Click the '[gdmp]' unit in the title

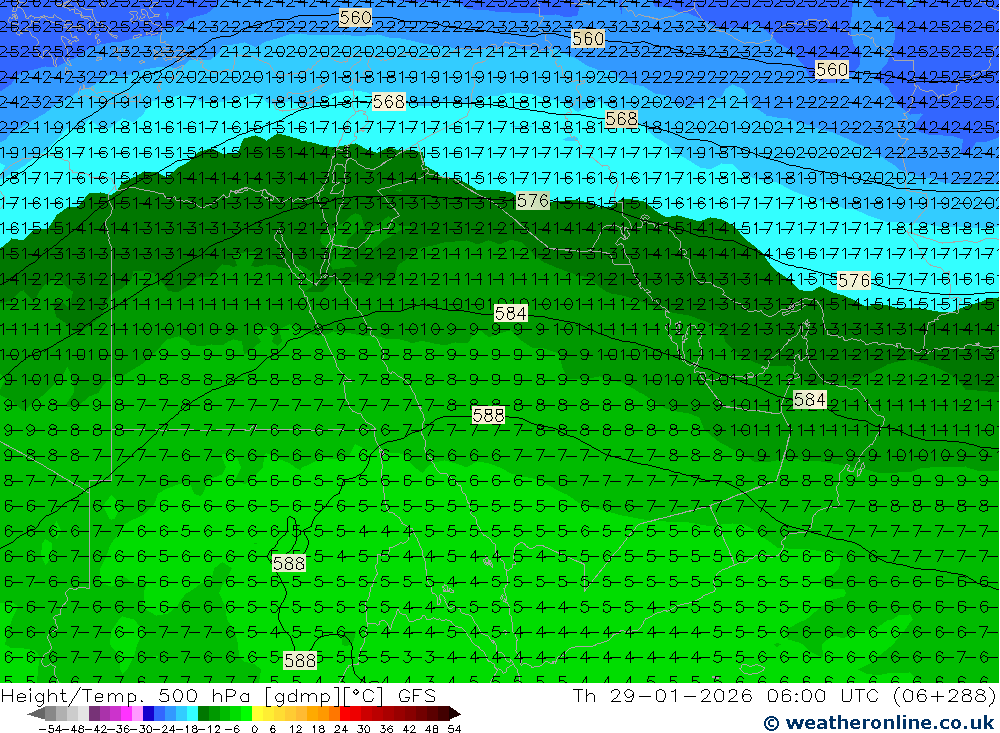(x=303, y=696)
